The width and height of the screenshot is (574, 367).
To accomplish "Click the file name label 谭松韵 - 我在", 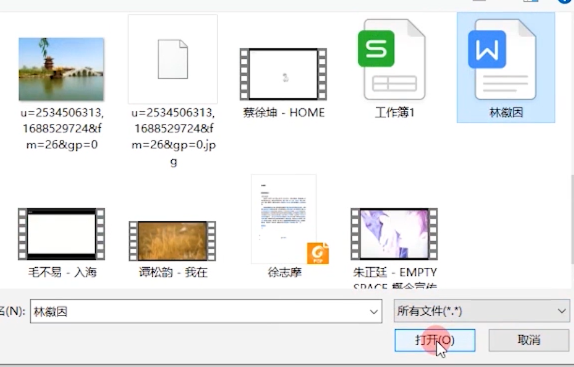I will [173, 273].
